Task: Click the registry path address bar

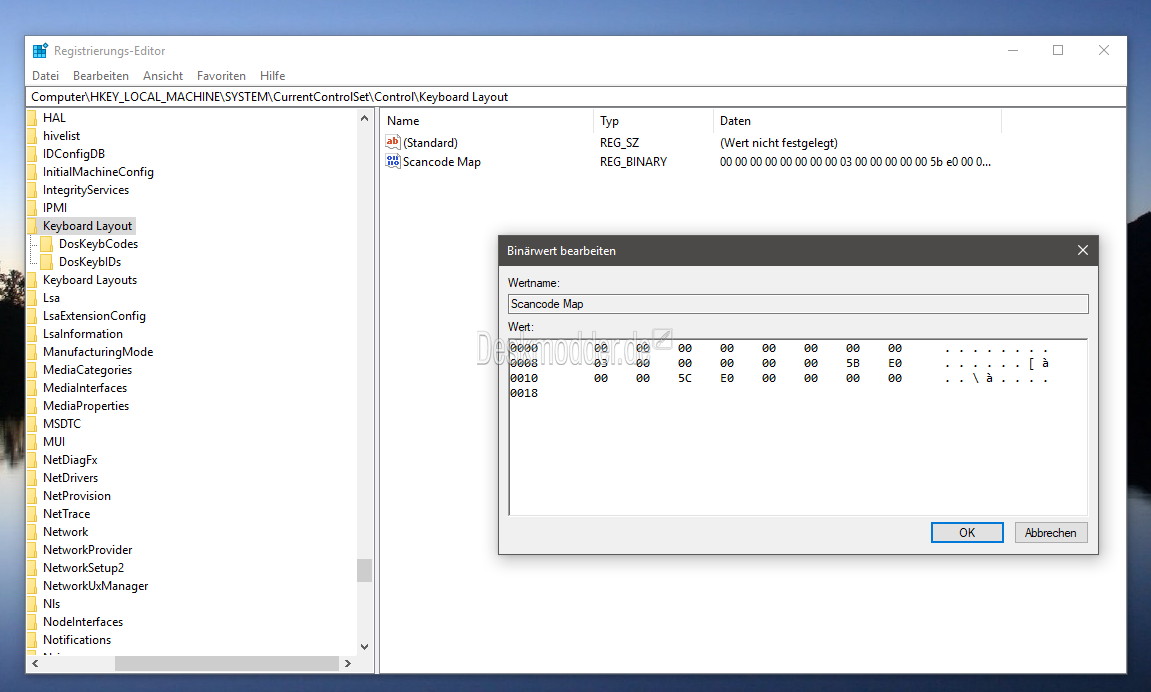Action: (x=576, y=97)
